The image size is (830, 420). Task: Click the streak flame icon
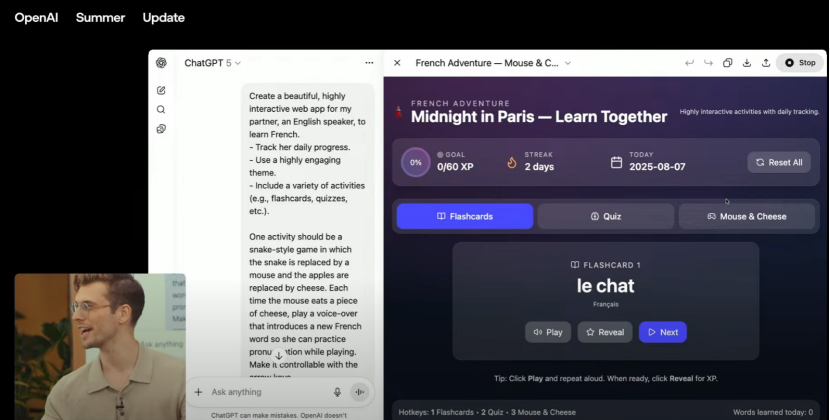click(511, 163)
